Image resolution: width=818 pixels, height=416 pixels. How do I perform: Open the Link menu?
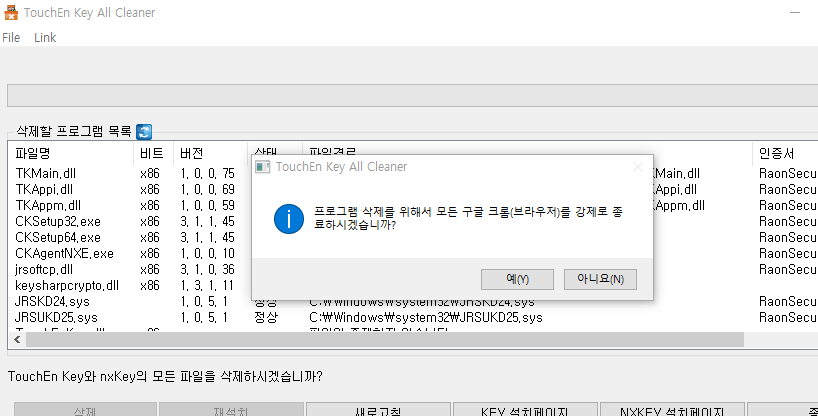coord(45,38)
